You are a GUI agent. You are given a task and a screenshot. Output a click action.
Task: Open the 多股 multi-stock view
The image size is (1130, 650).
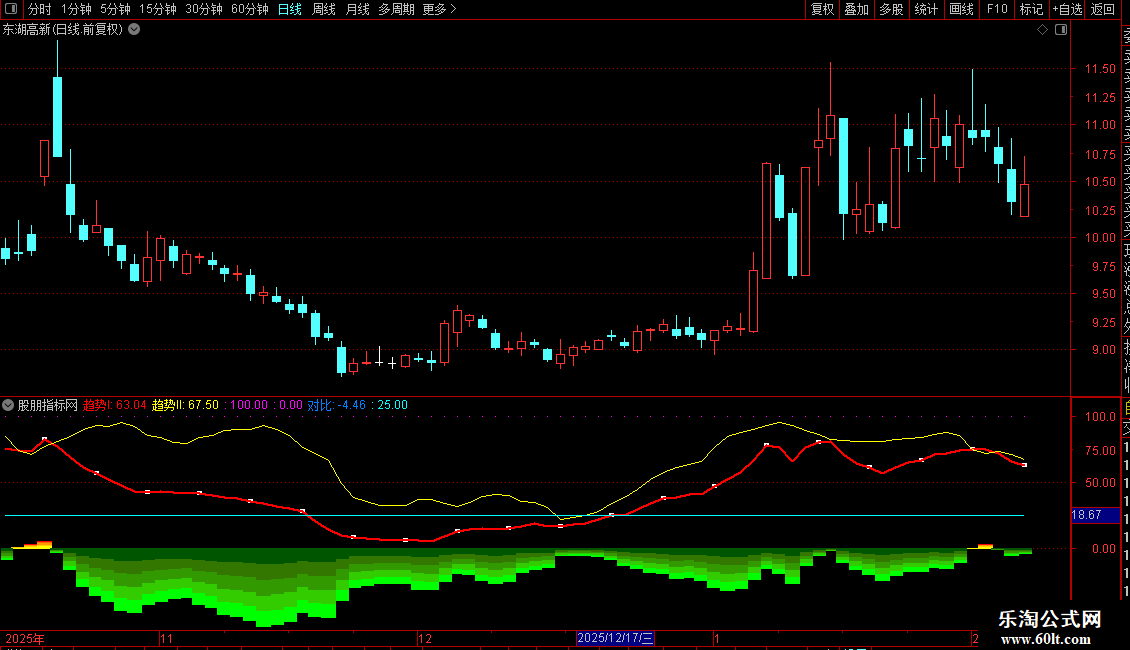pyautogui.click(x=891, y=9)
